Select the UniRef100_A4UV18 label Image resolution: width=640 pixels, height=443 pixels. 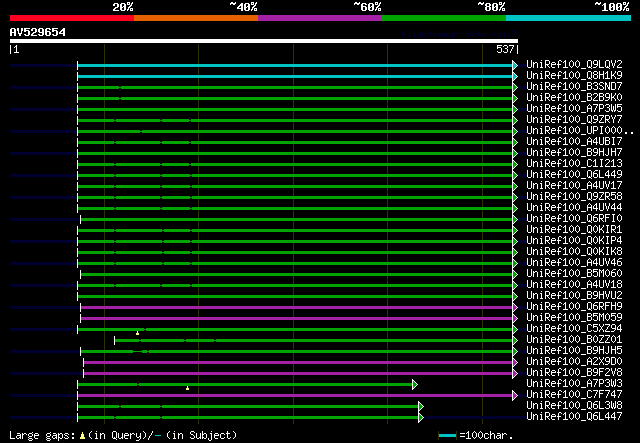tap(574, 285)
